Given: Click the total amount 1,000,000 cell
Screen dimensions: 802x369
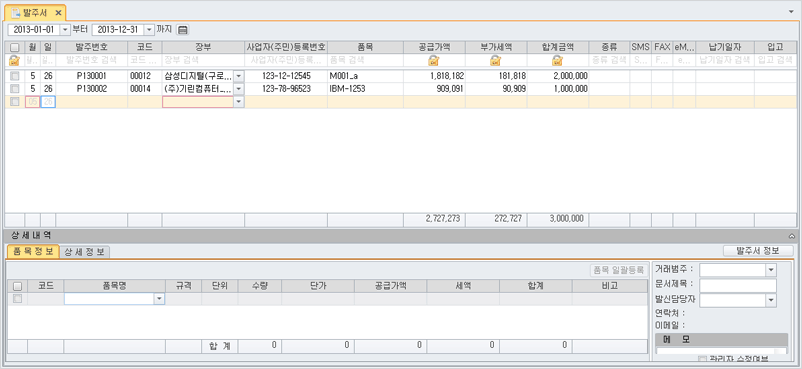Looking at the screenshot, I should coord(558,89).
